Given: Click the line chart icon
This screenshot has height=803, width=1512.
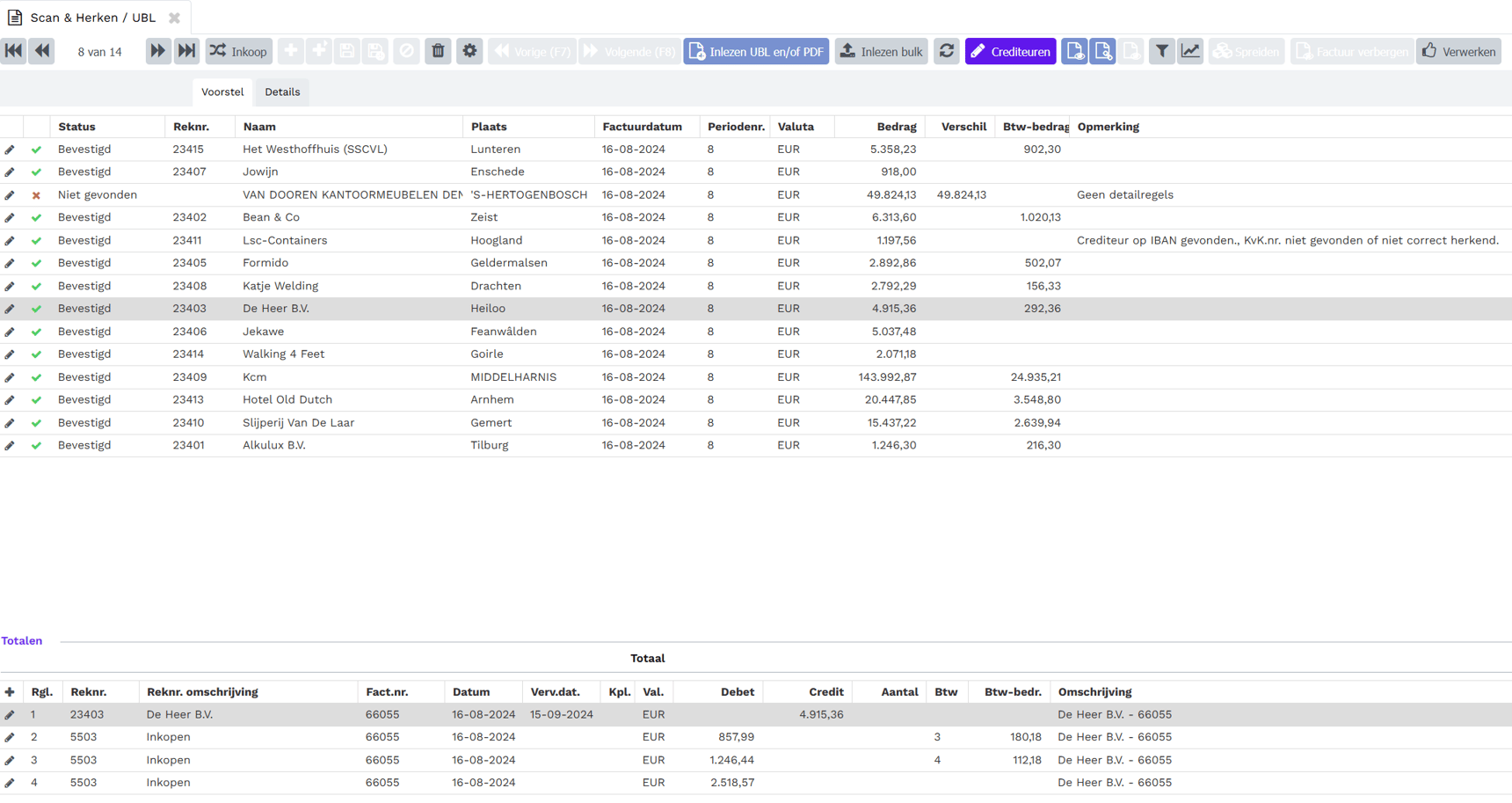Looking at the screenshot, I should point(1190,51).
